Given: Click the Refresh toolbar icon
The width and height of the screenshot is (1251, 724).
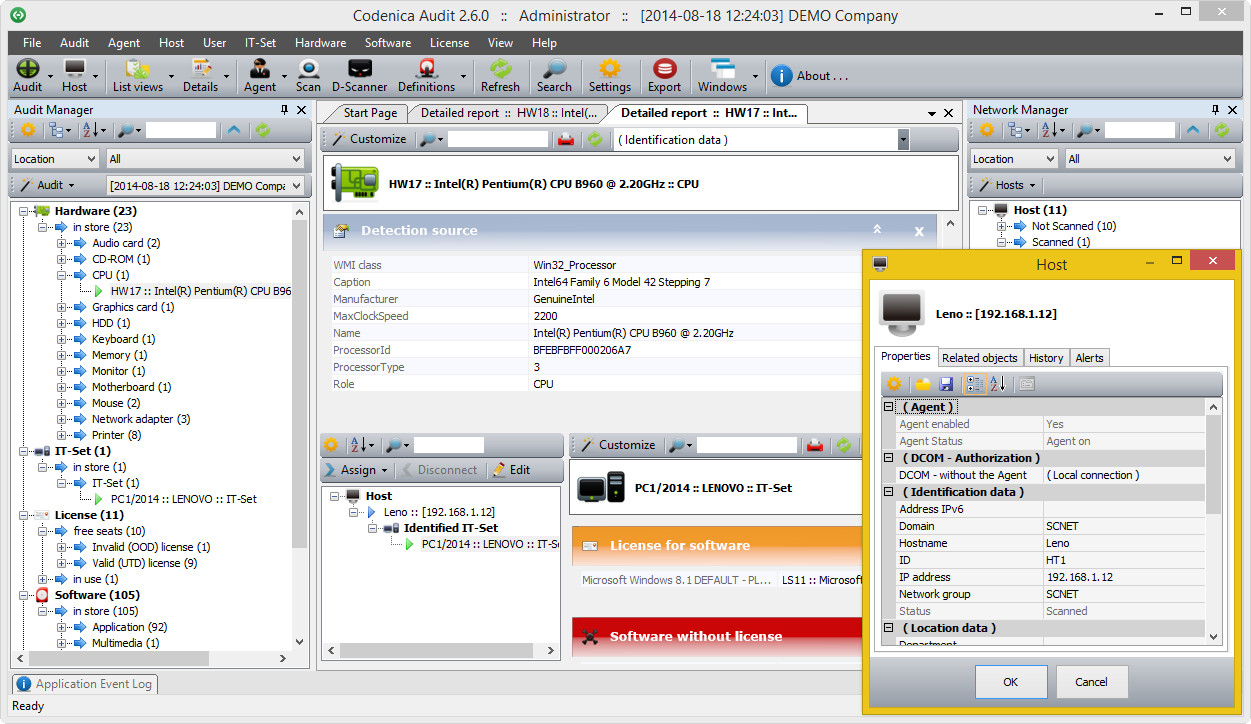Looking at the screenshot, I should [500, 76].
